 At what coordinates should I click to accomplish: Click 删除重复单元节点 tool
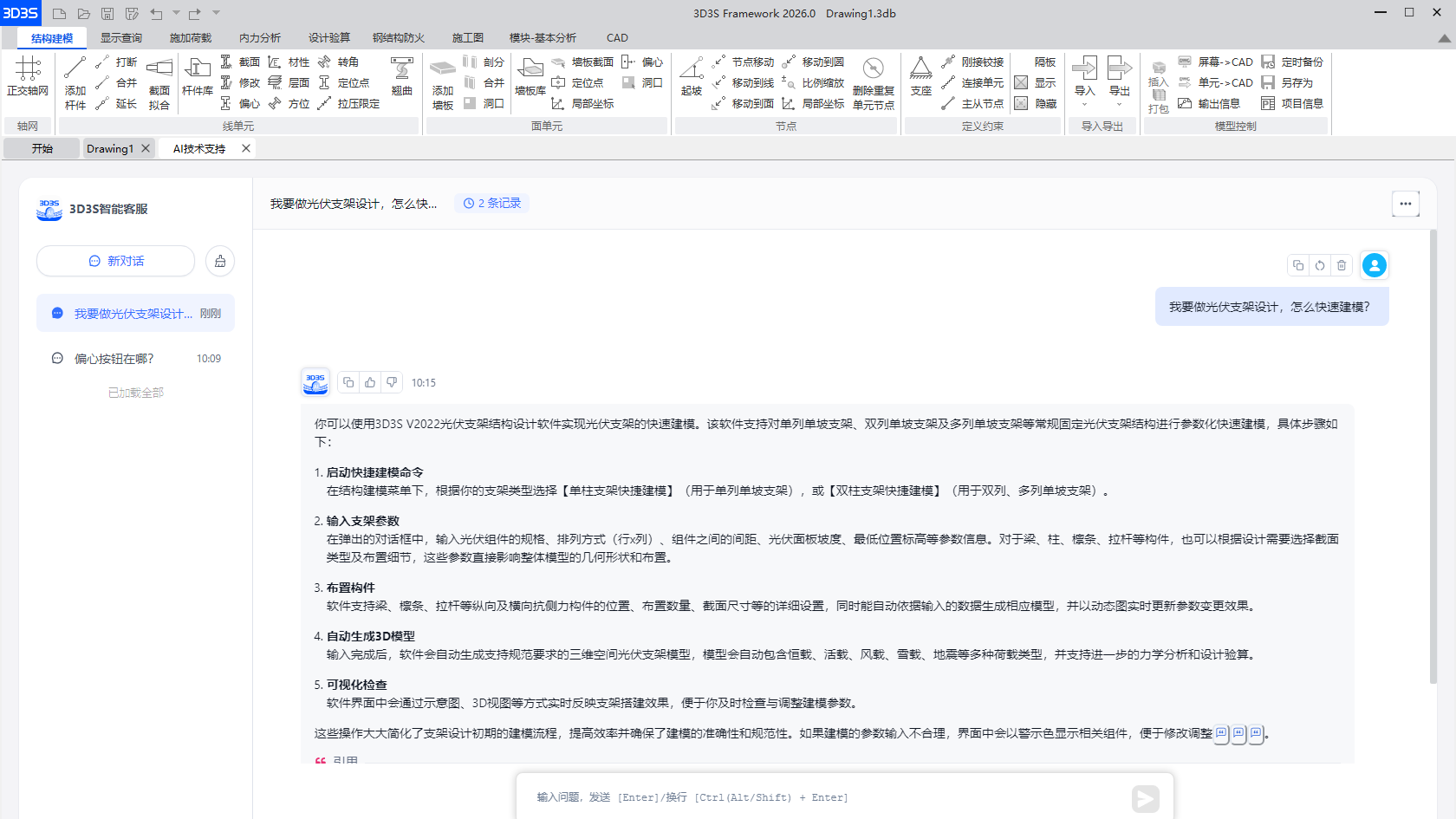(x=874, y=83)
